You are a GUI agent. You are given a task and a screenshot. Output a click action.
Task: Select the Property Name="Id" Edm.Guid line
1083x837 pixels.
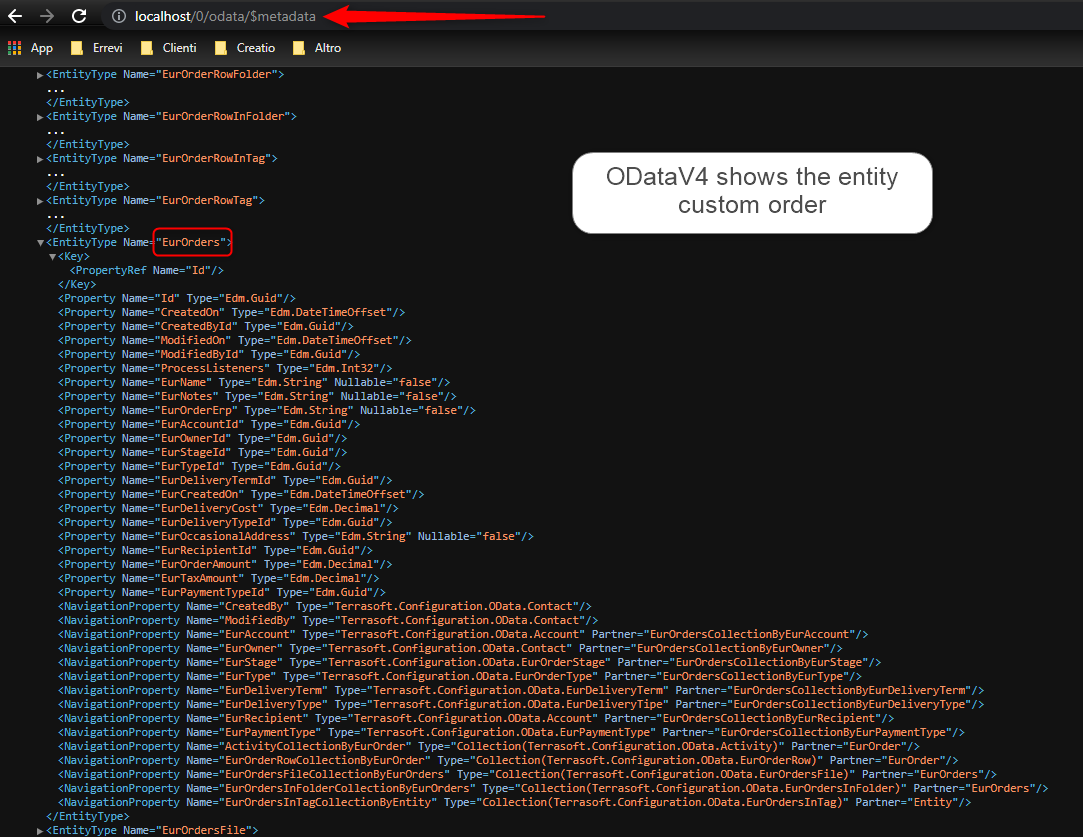tap(177, 298)
